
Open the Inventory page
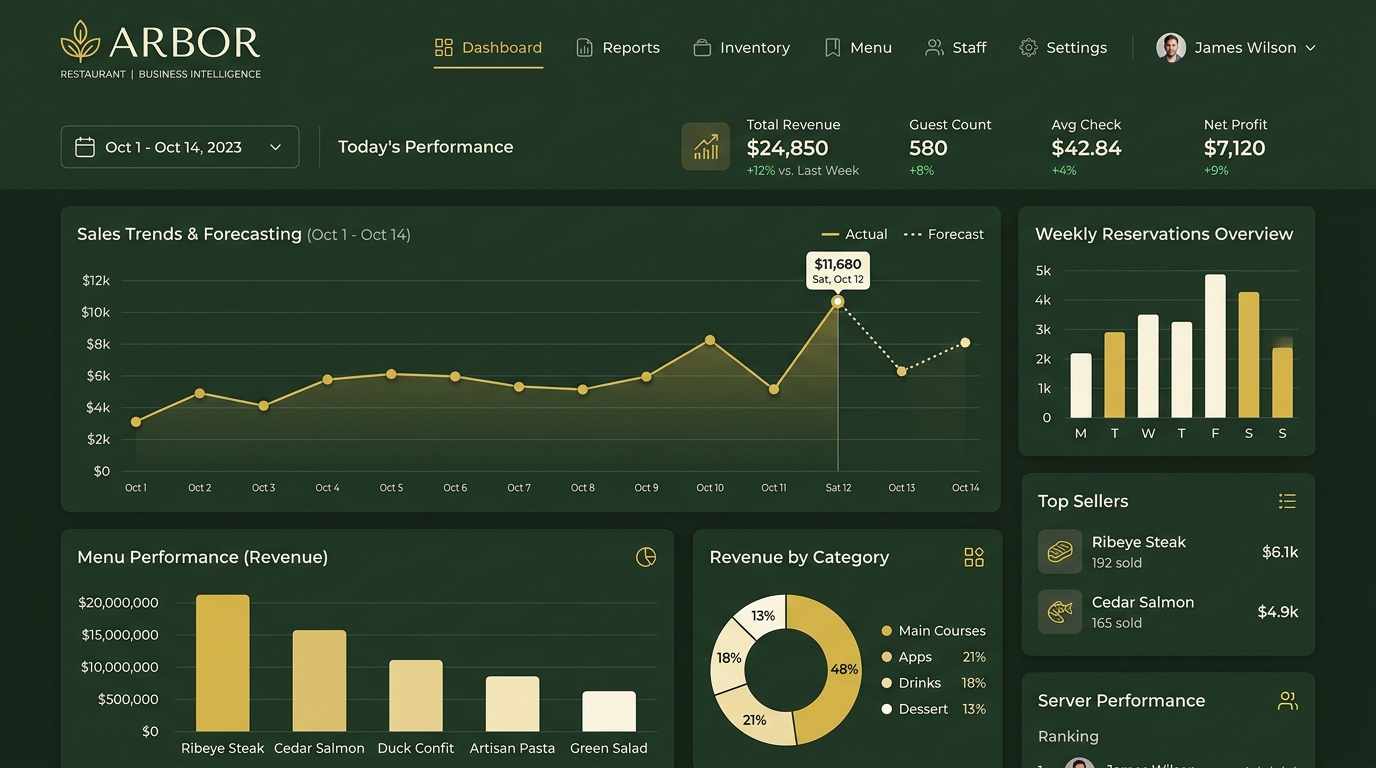click(741, 47)
